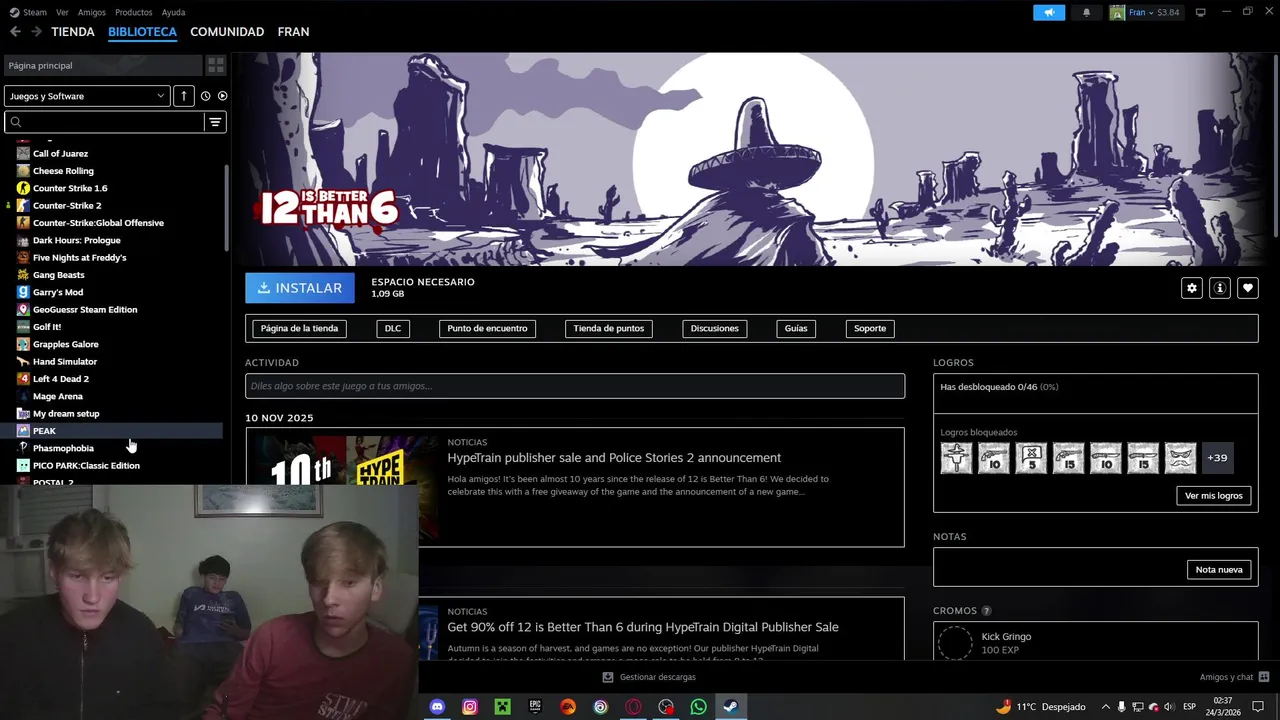Expand Fran account wallet dropdown

[1145, 13]
